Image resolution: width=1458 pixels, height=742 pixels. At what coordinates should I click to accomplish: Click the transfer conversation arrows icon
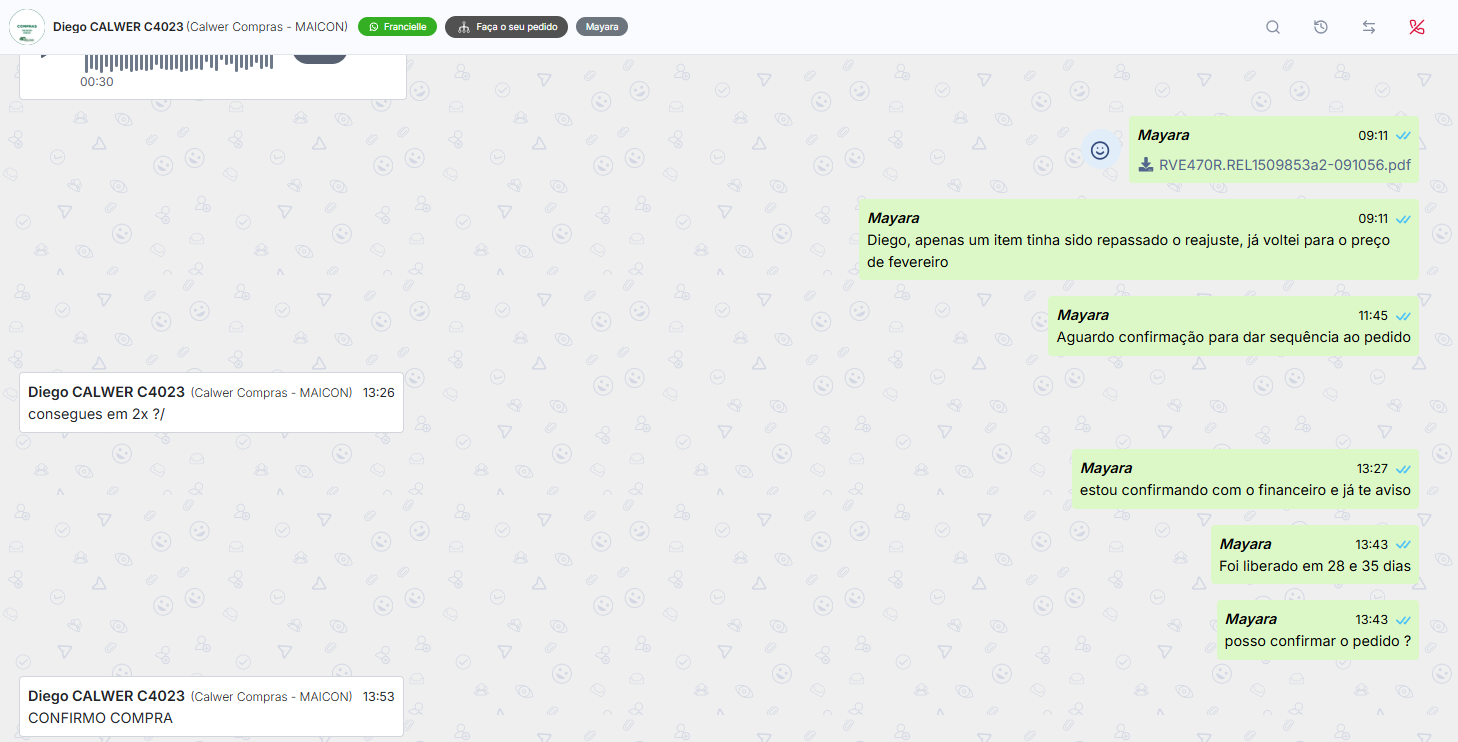click(1369, 27)
